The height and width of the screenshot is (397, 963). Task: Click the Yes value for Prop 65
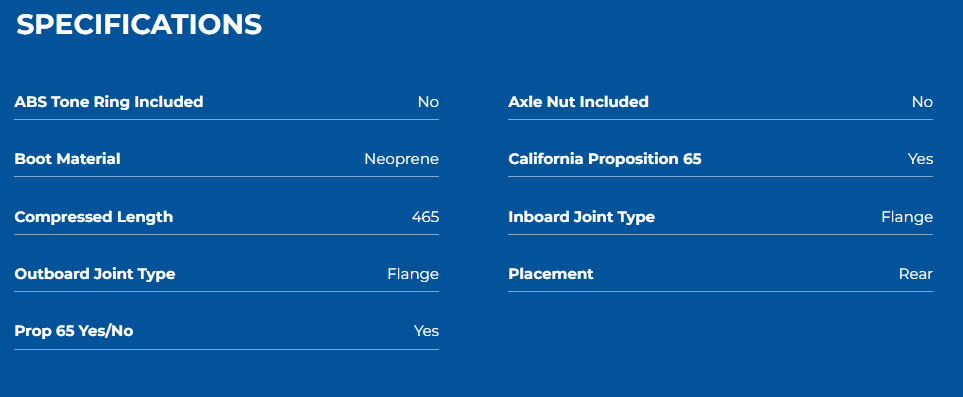coord(426,331)
